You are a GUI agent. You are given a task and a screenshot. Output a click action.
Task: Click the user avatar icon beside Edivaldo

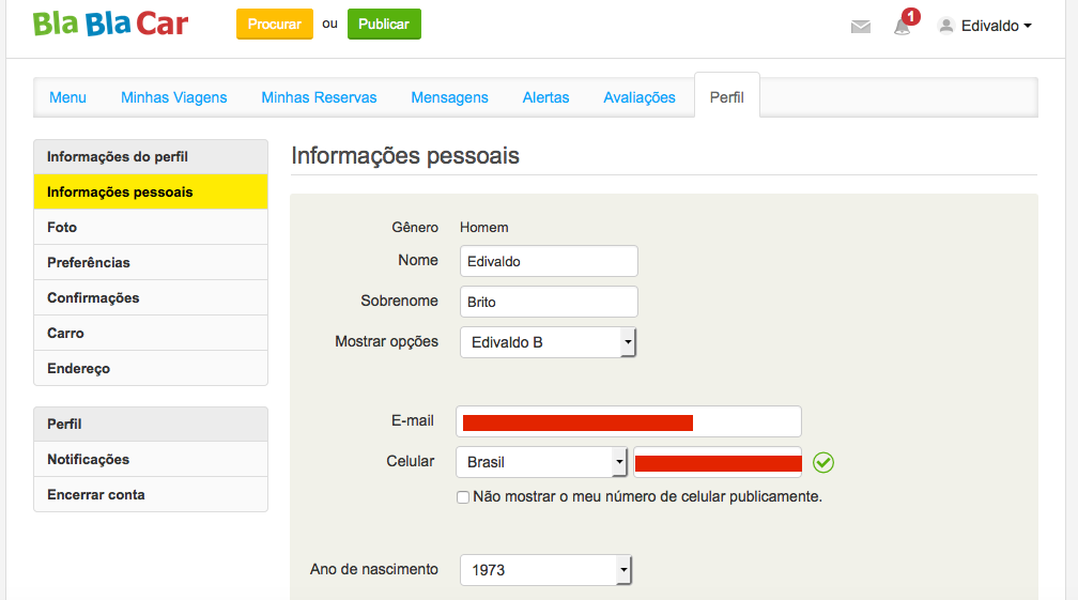[946, 26]
